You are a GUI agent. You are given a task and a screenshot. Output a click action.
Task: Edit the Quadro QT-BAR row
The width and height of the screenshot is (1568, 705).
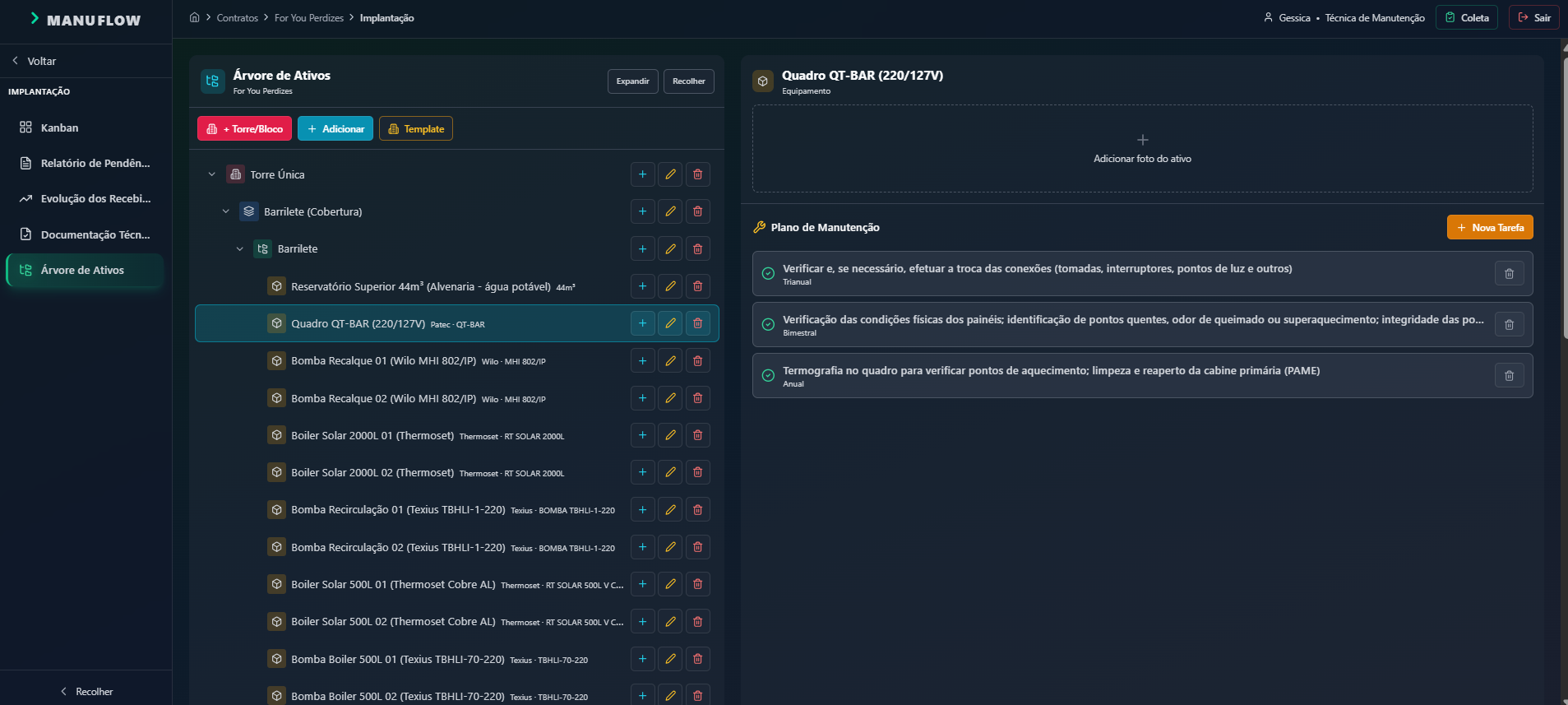pyautogui.click(x=670, y=323)
